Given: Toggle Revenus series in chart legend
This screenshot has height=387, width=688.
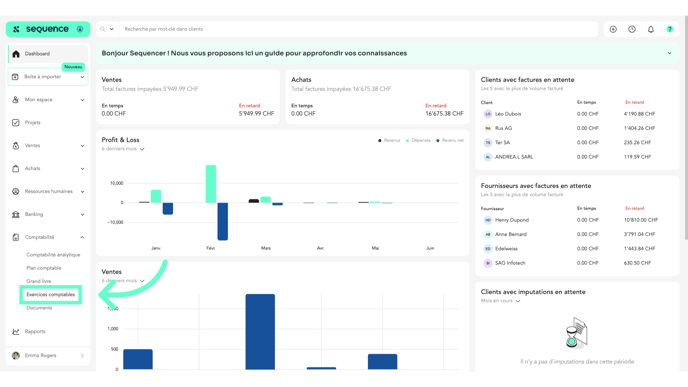Looking at the screenshot, I should pos(389,140).
